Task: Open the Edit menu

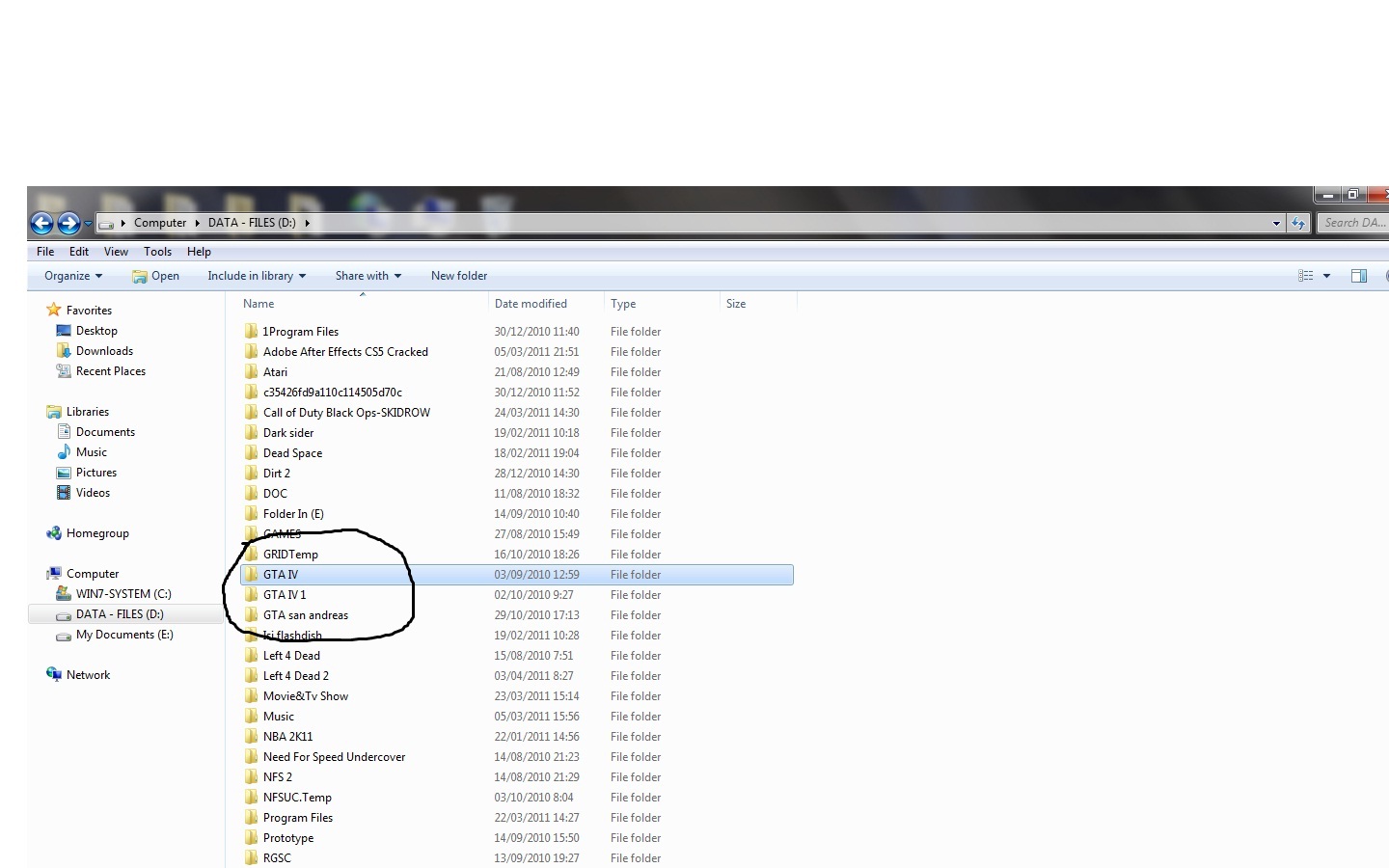Action: coord(79,252)
